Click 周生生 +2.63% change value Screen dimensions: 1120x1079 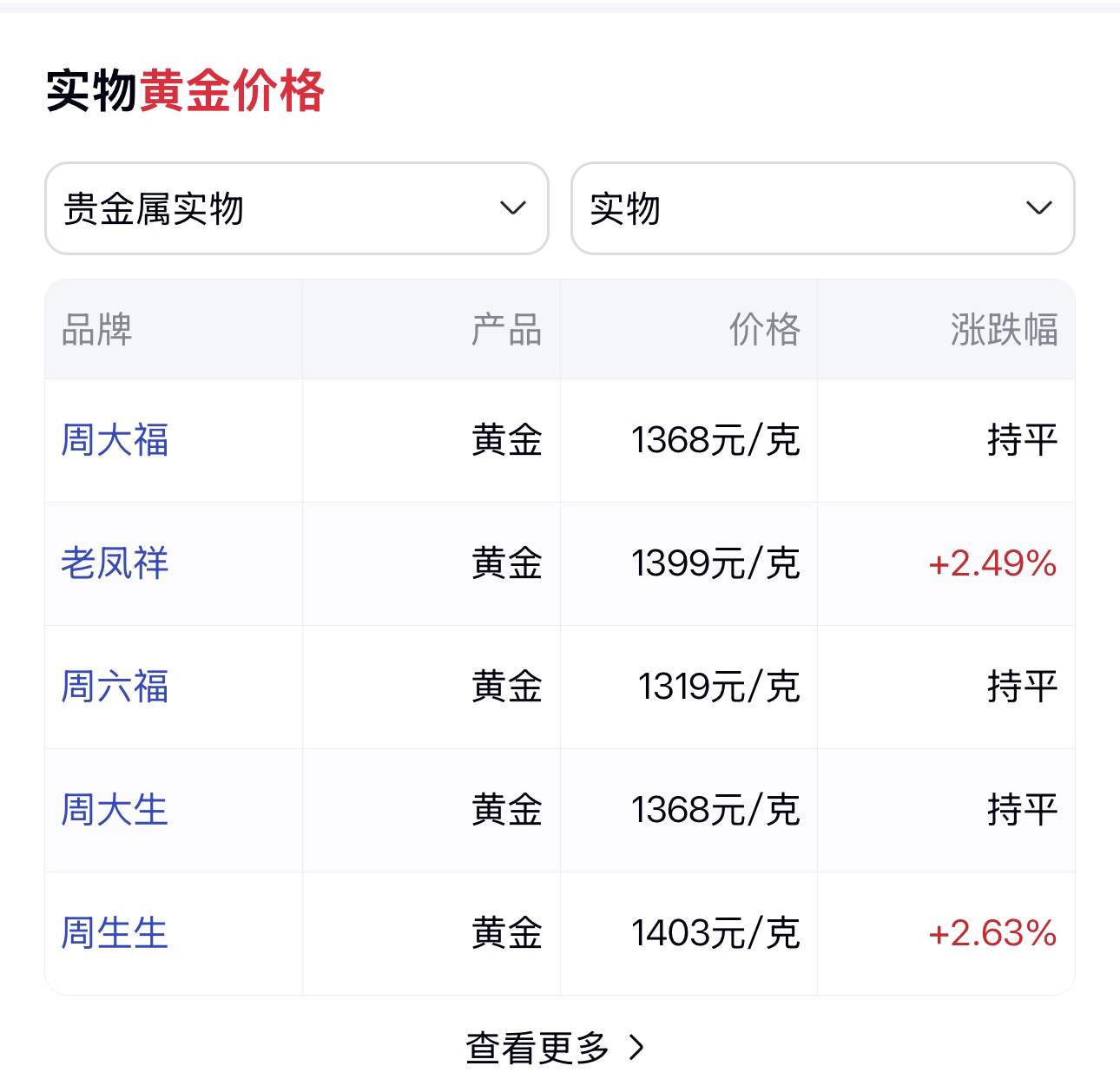992,933
